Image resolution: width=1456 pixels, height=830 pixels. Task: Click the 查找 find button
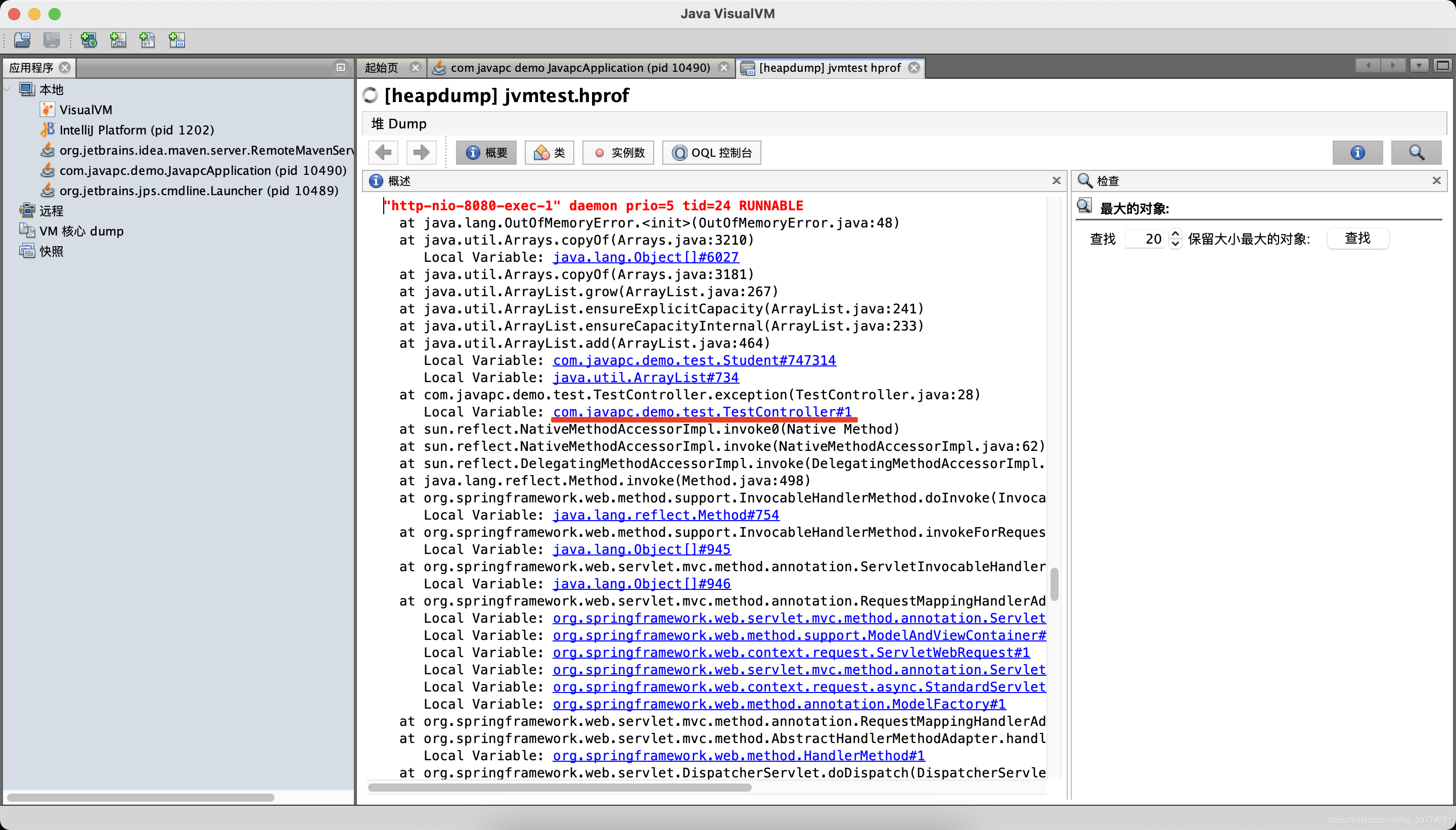1357,238
